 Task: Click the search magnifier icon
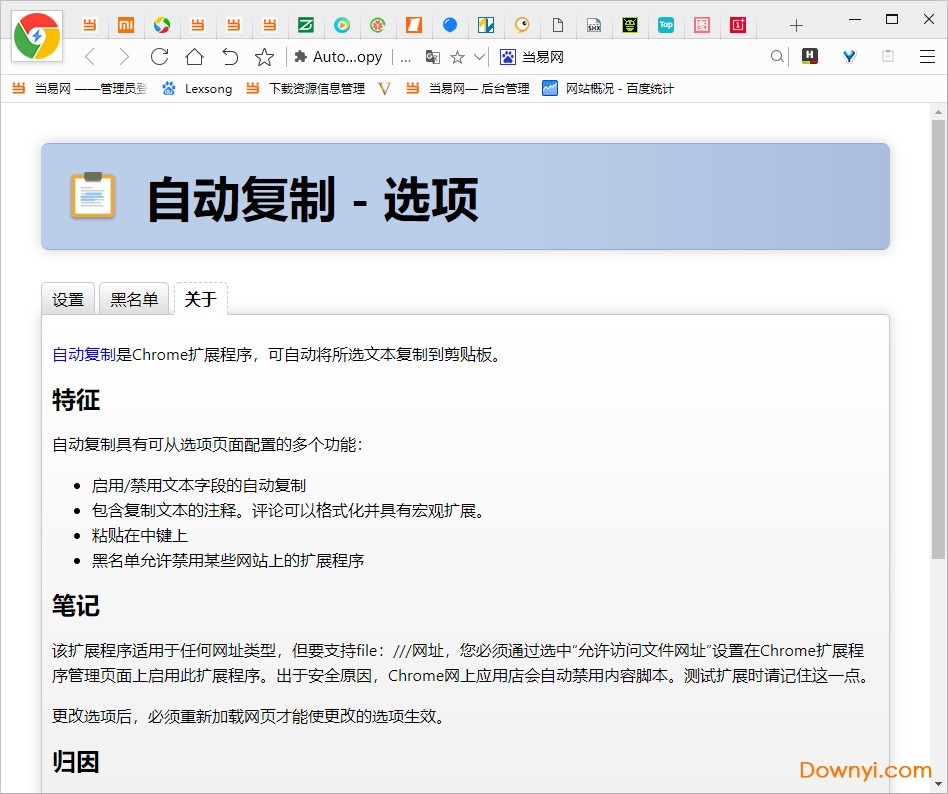(x=777, y=57)
